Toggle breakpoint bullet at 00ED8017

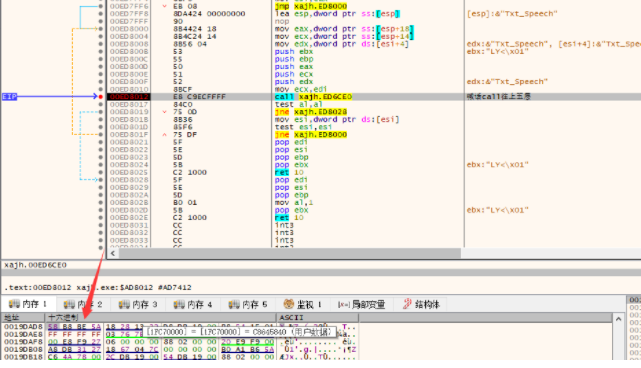[101, 104]
